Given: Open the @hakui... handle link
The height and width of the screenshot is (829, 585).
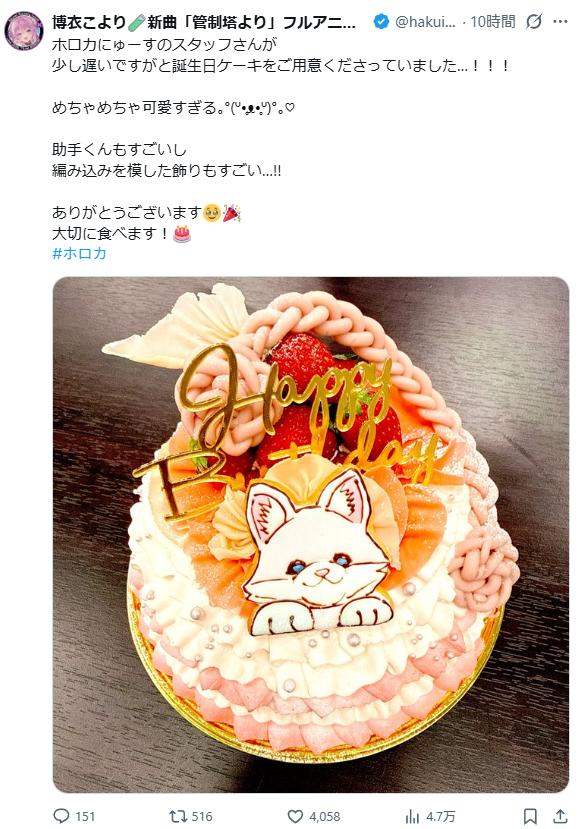Looking at the screenshot, I should coord(425,22).
